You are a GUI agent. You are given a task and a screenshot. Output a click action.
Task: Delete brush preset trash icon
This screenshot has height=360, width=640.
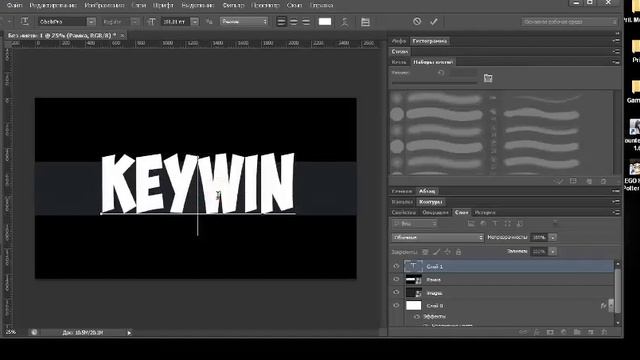click(x=603, y=181)
